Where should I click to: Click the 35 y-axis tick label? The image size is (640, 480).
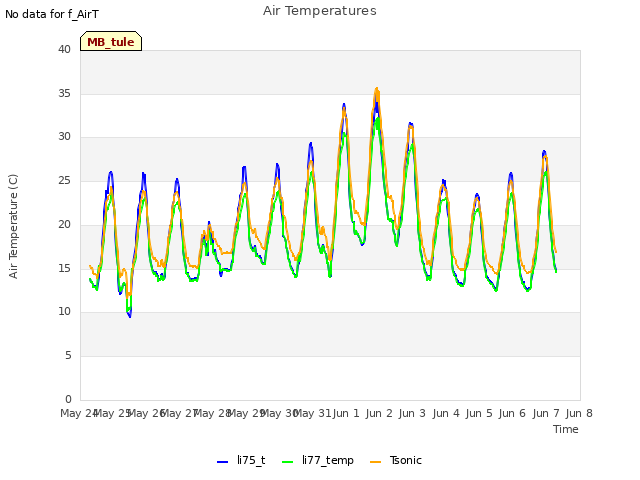[x=64, y=93]
